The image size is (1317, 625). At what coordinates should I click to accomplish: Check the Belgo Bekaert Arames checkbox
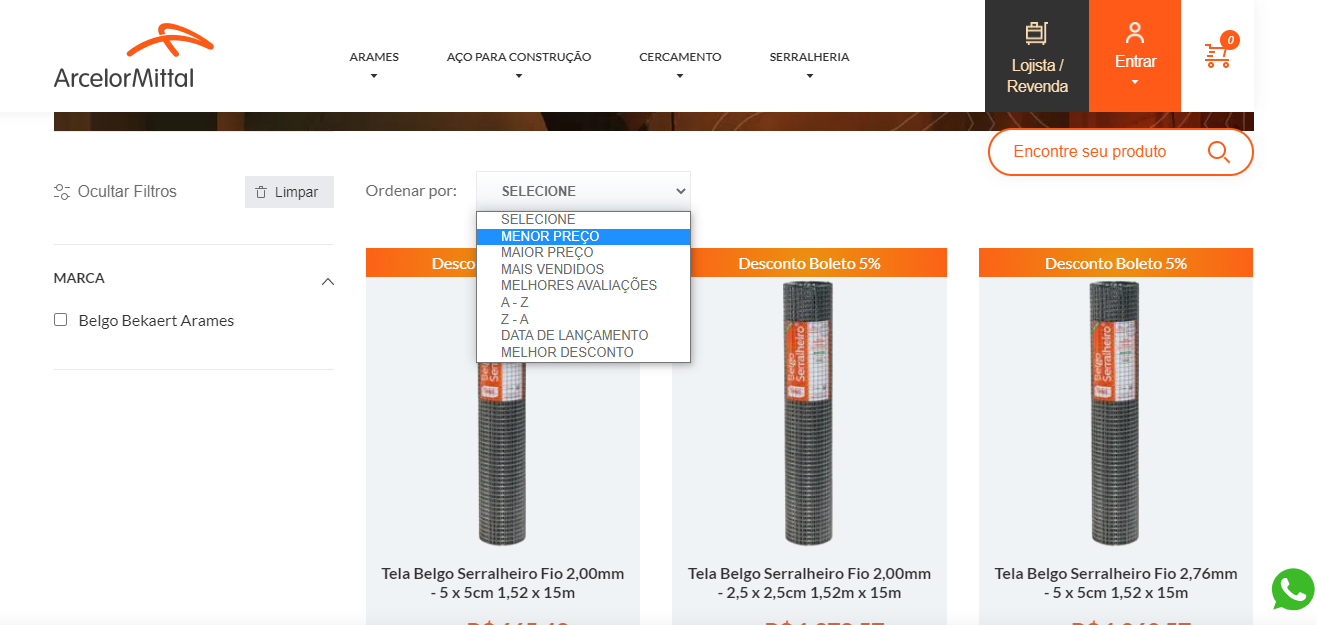[60, 320]
